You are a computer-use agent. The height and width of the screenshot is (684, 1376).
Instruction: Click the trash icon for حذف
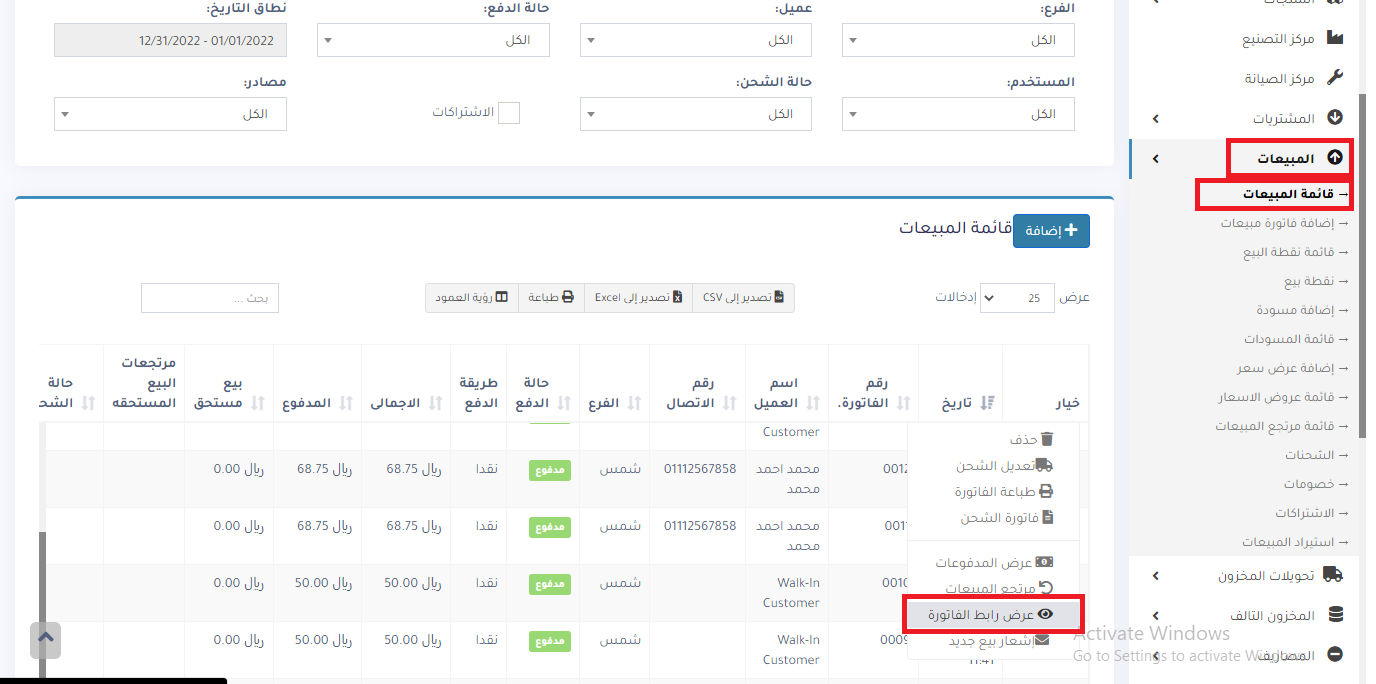pos(1047,439)
